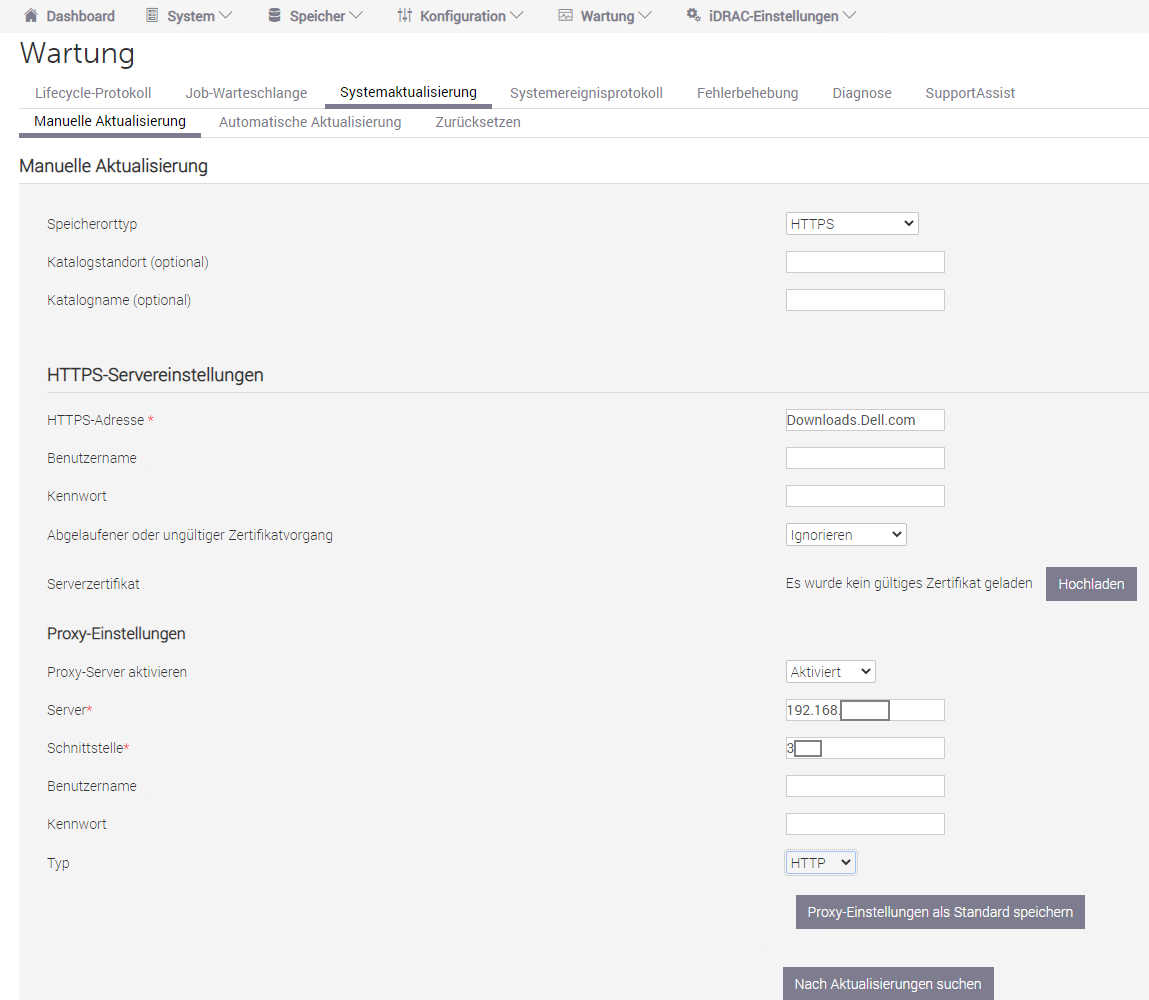
Task: Click the Hochladen certificate button
Action: [1091, 584]
